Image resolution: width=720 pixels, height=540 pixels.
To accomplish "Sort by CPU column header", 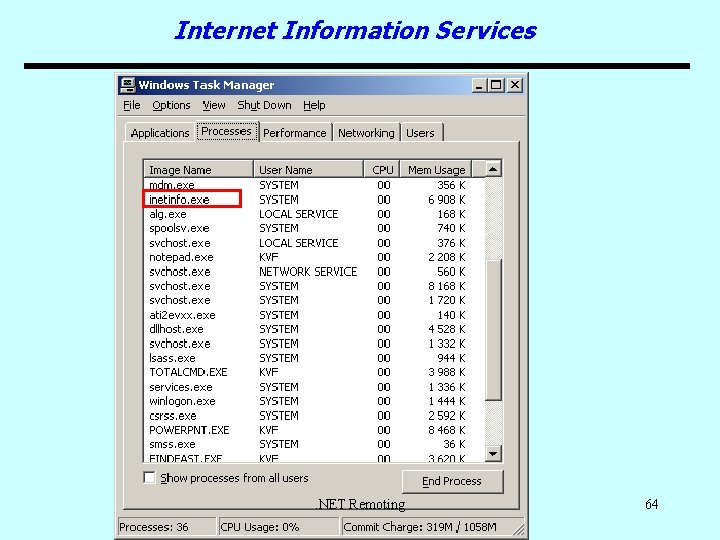I will click(382, 170).
